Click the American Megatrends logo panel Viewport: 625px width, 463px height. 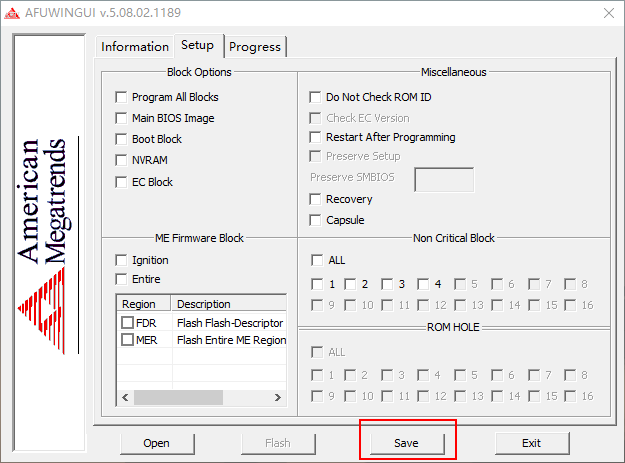pyautogui.click(x=49, y=243)
